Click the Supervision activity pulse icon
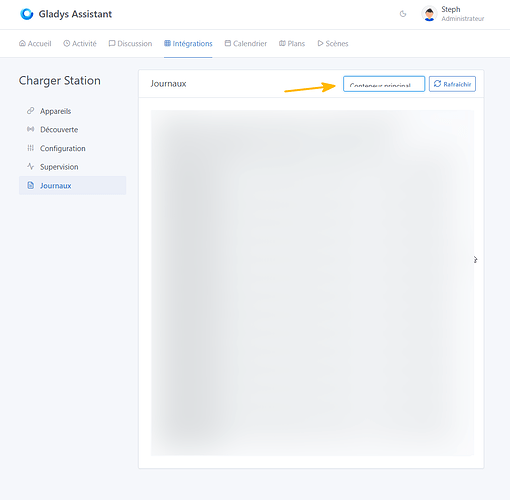Image resolution: width=510 pixels, height=500 pixels. 30,166
